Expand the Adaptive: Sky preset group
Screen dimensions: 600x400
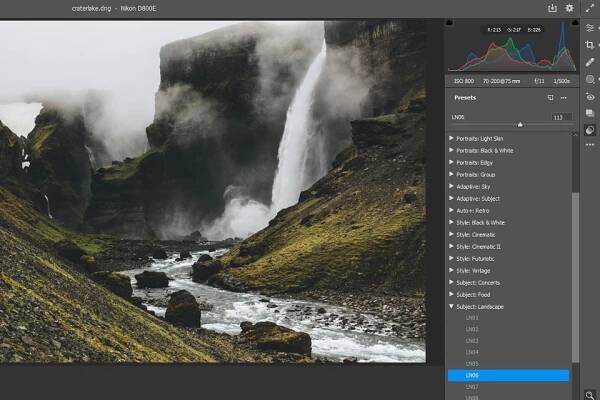coord(451,185)
